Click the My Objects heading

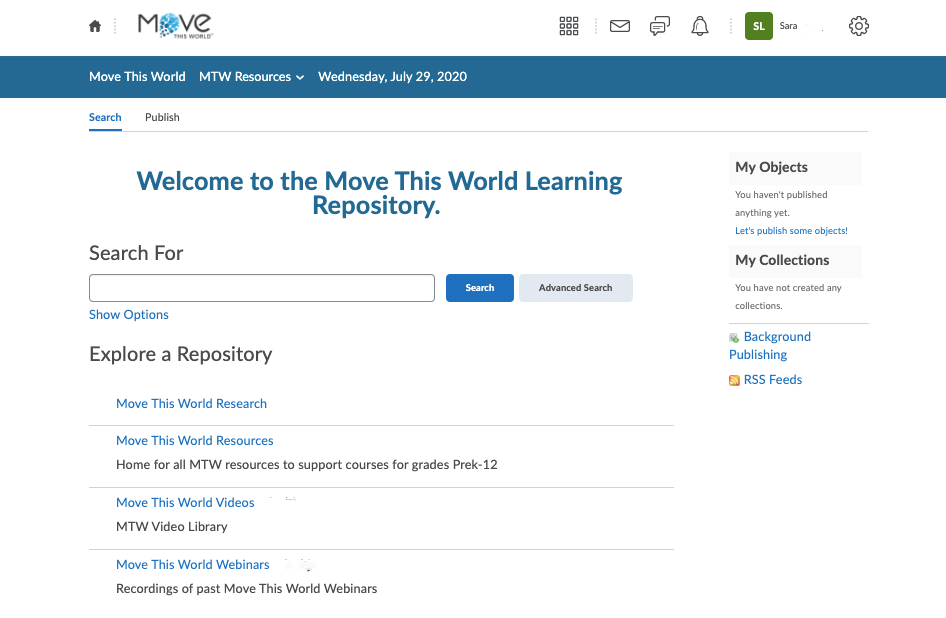(x=771, y=167)
